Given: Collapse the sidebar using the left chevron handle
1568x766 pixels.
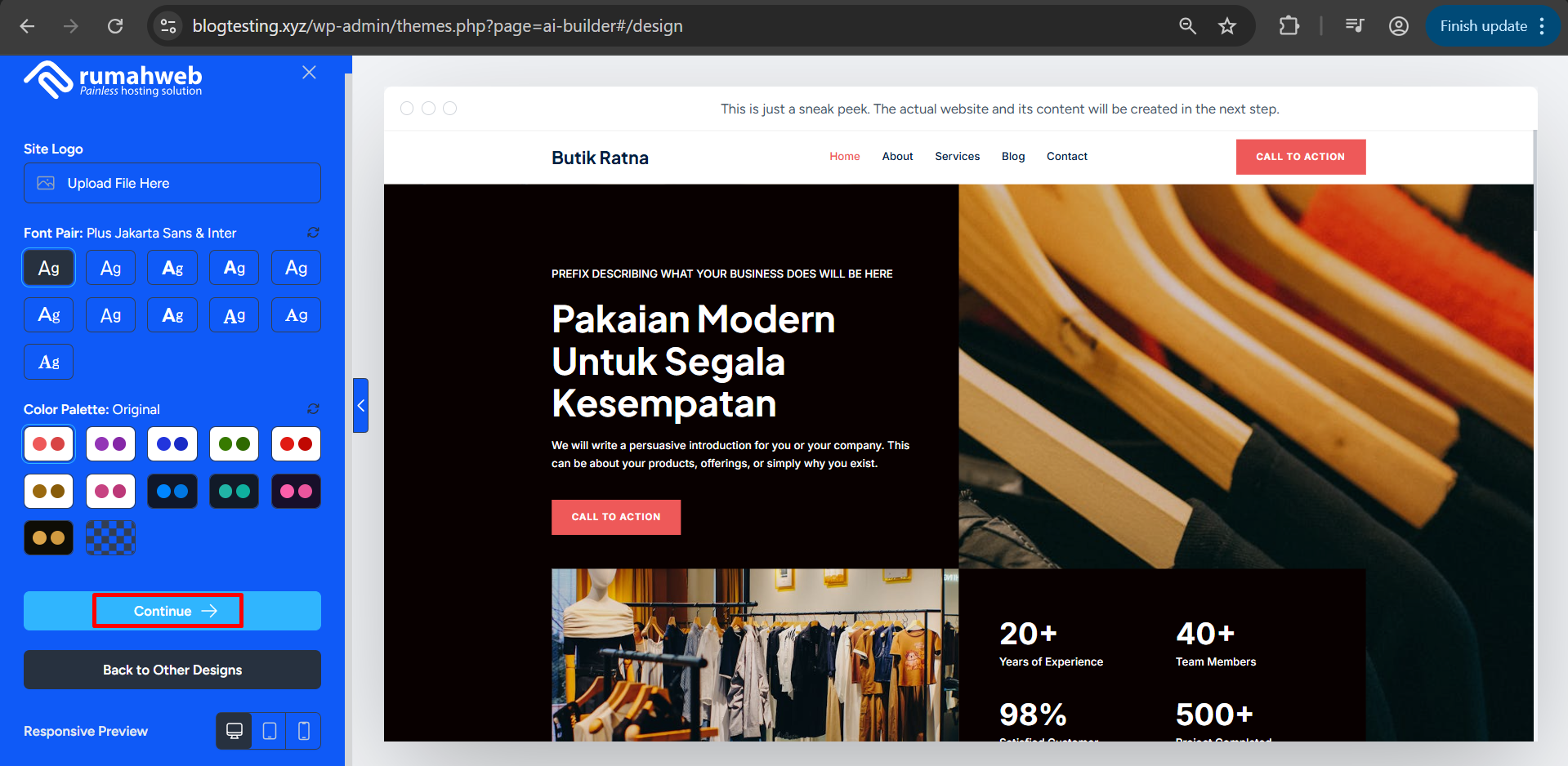Looking at the screenshot, I should point(360,405).
